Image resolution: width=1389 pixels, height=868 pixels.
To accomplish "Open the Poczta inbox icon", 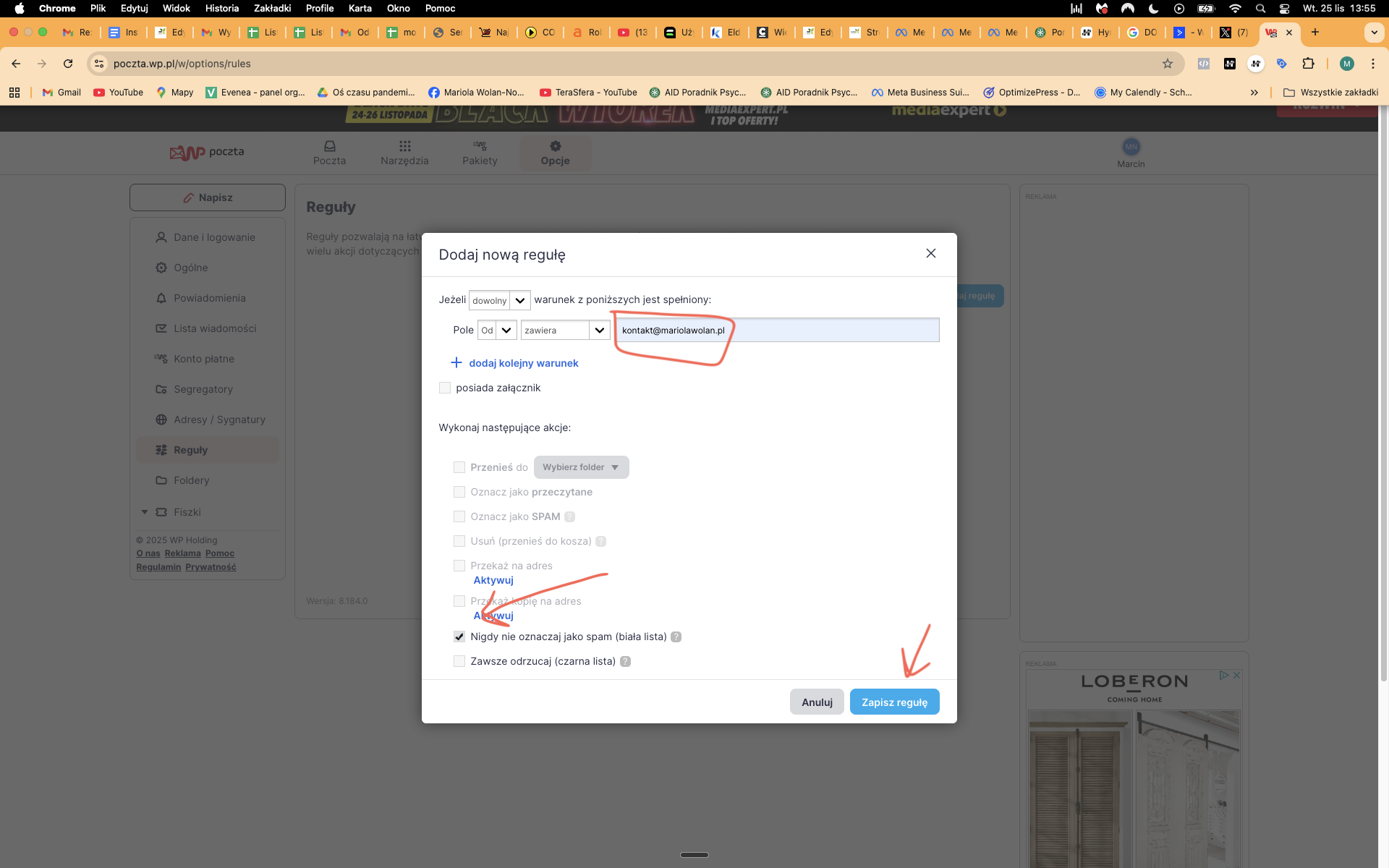I will 329,146.
